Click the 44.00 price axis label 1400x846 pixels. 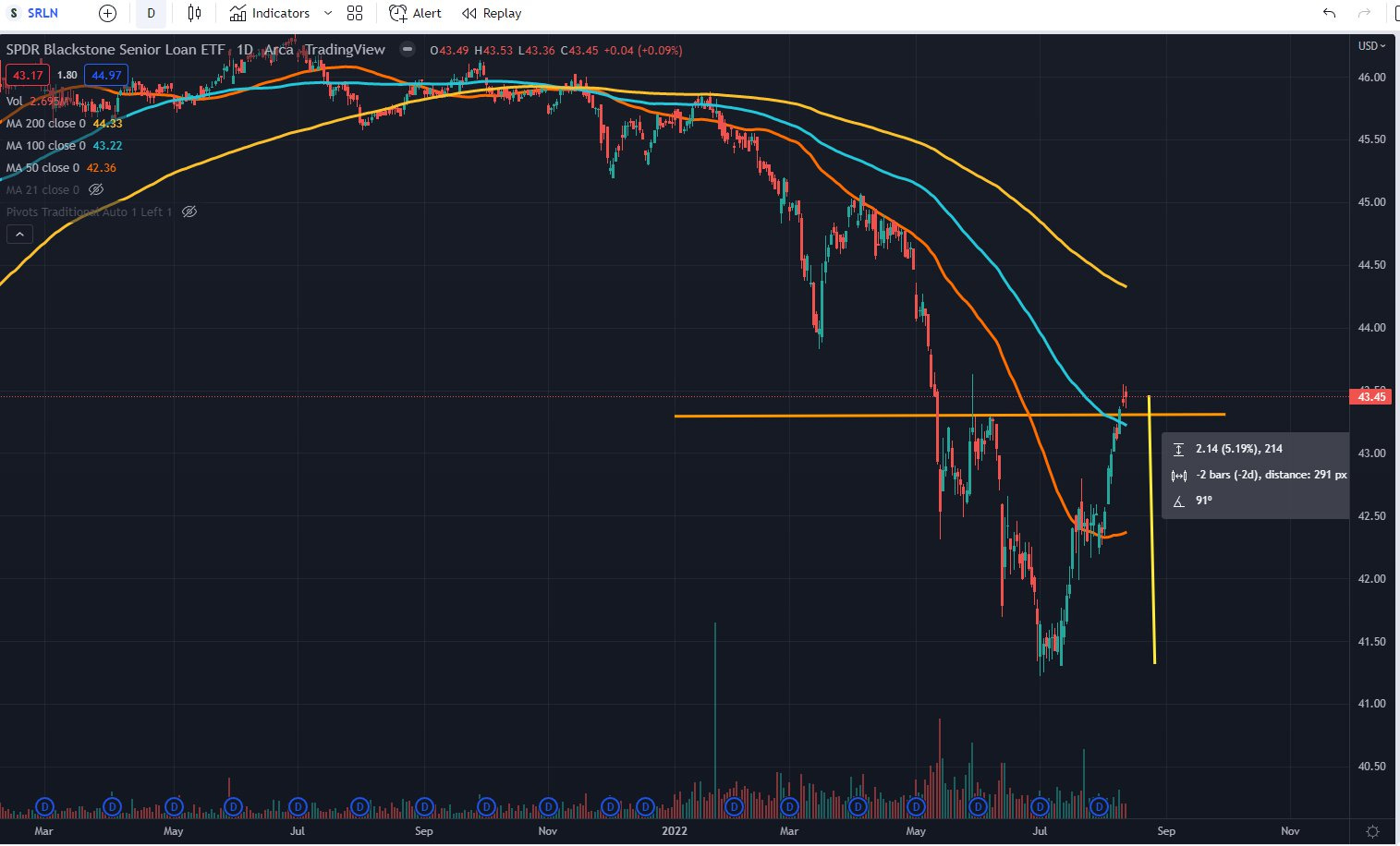point(1371,328)
